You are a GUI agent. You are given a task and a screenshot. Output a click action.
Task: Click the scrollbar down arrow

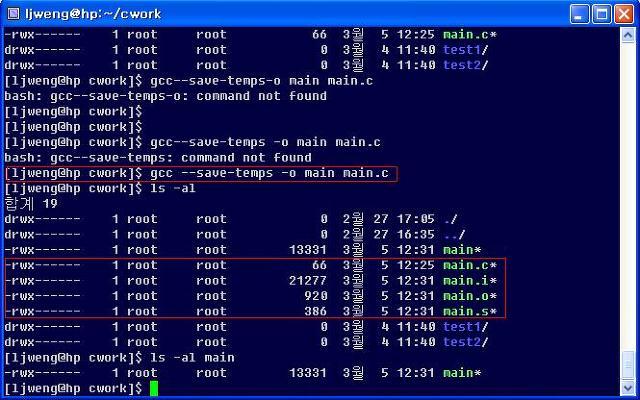[627, 387]
